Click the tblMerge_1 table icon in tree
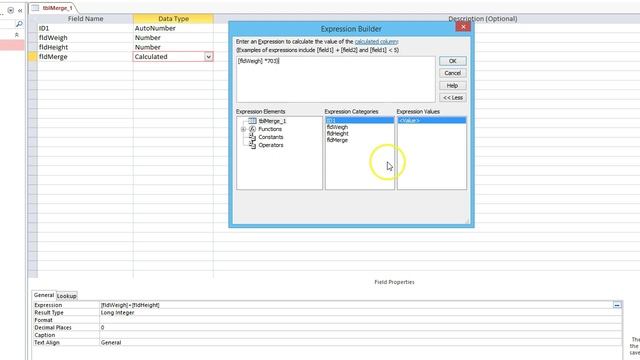 click(252, 121)
